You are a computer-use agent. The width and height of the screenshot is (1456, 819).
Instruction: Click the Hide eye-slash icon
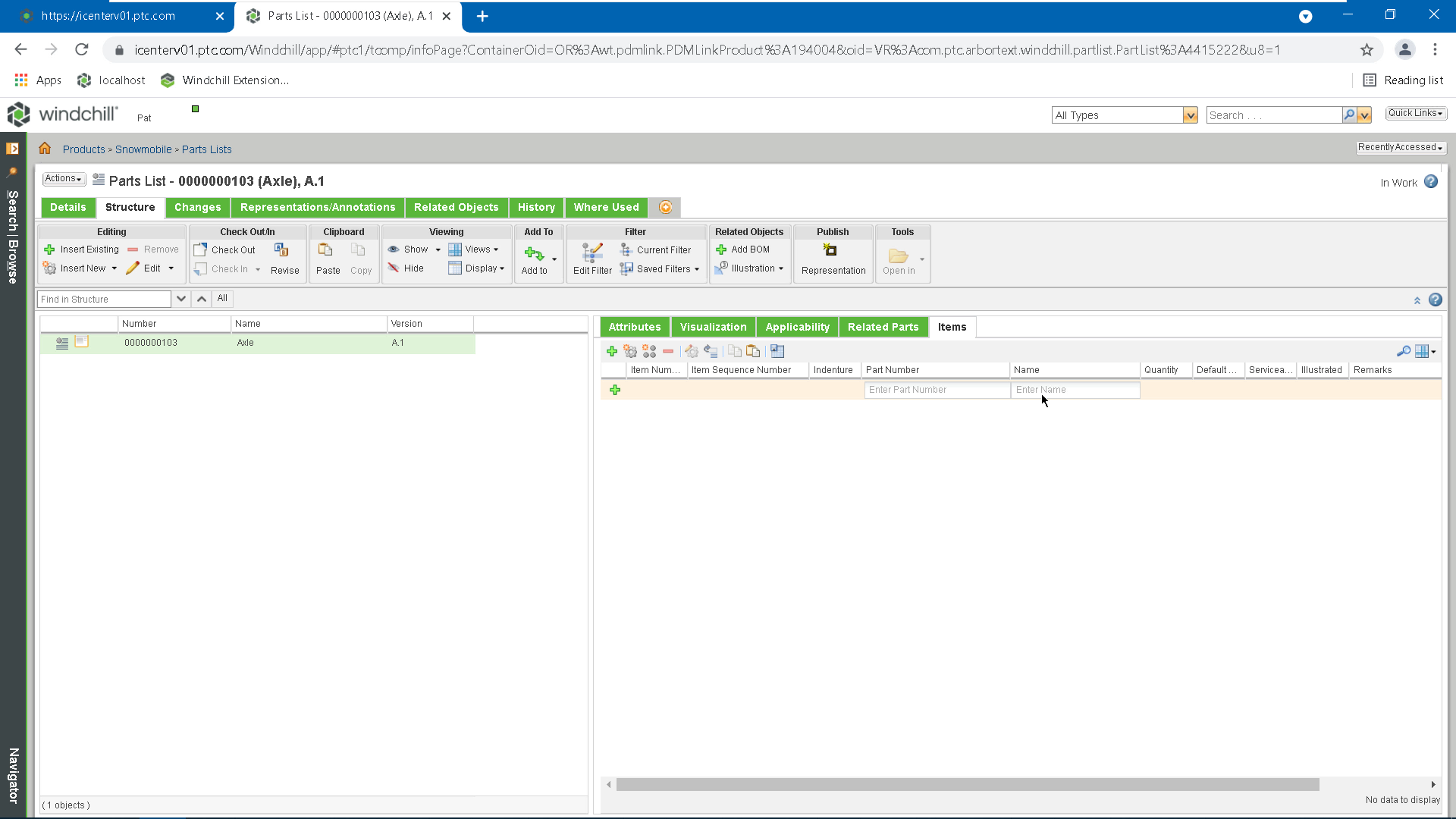(x=393, y=268)
